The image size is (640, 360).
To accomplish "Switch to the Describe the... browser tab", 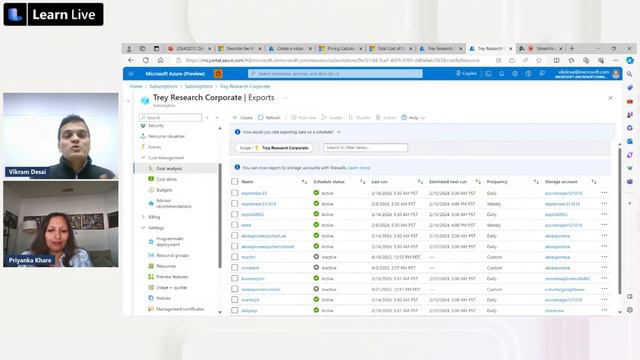I will [x=240, y=49].
